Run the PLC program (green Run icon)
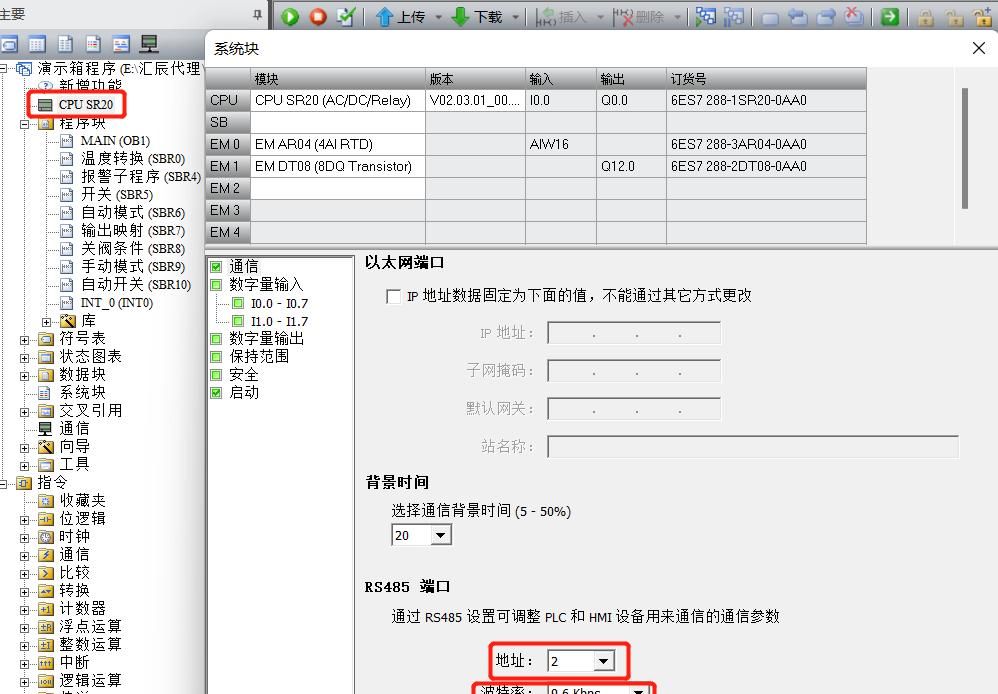This screenshot has width=998, height=694. click(289, 16)
